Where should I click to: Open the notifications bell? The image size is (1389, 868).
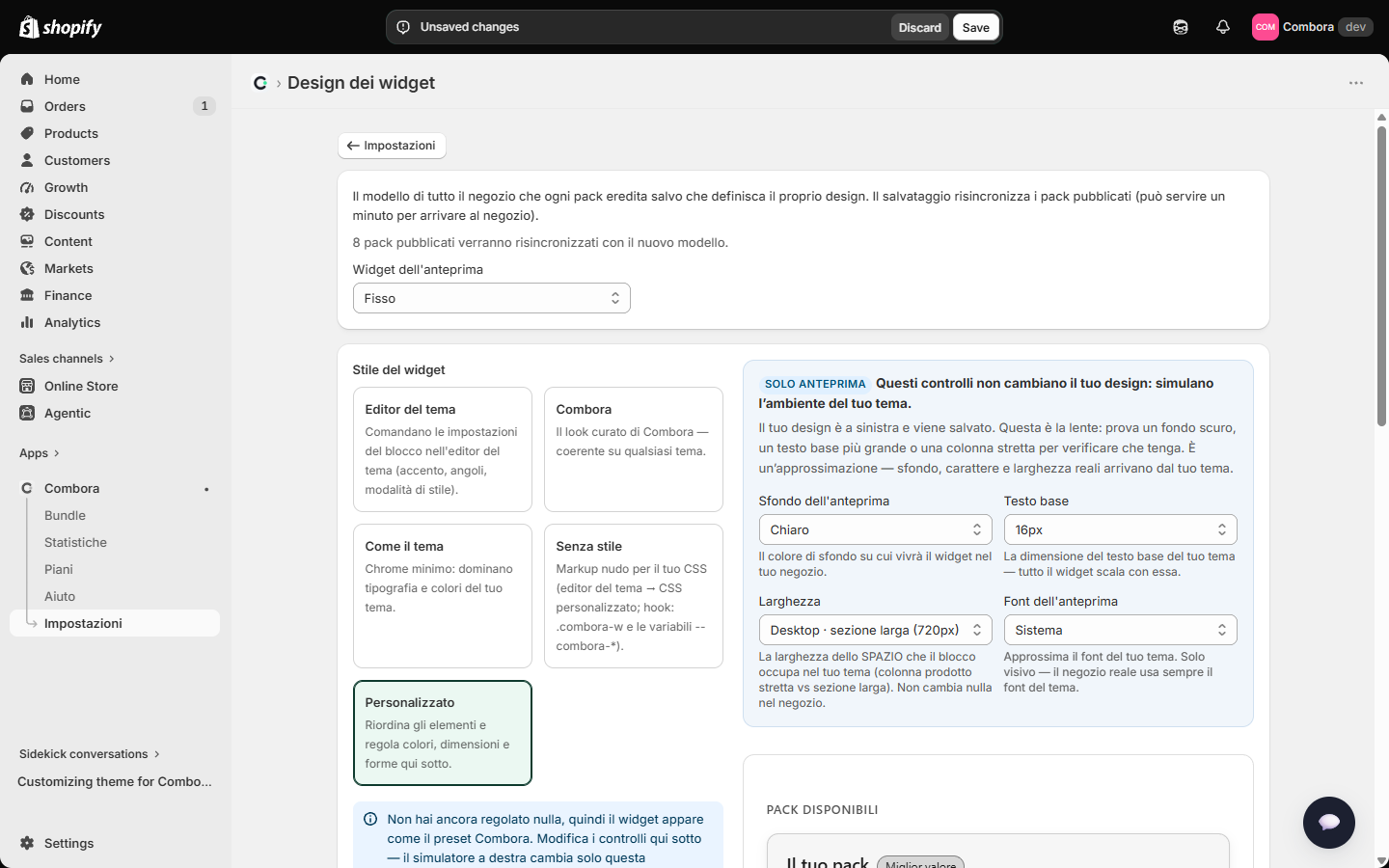[x=1223, y=27]
